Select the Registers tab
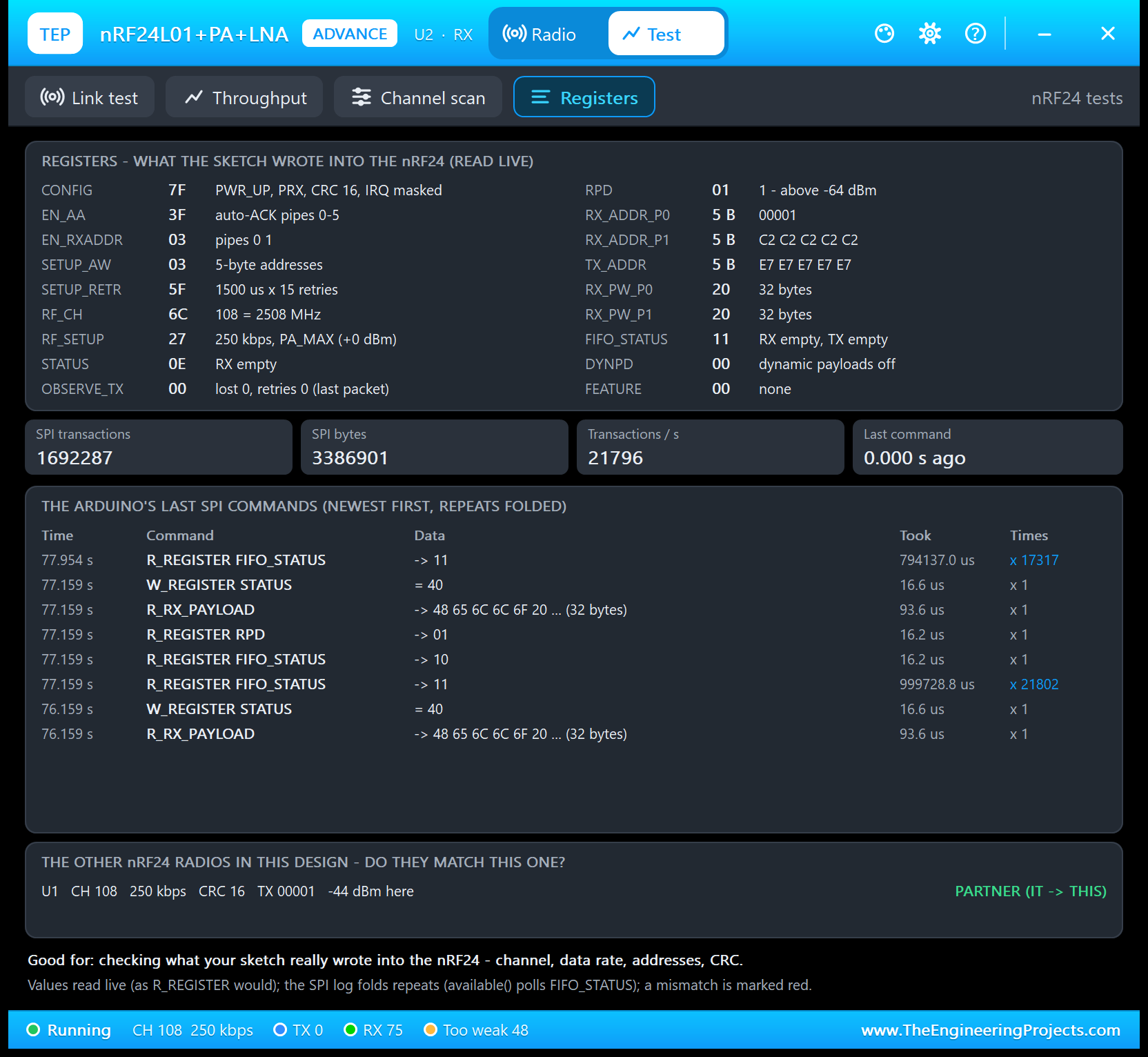Viewport: 1148px width, 1057px height. coord(584,97)
